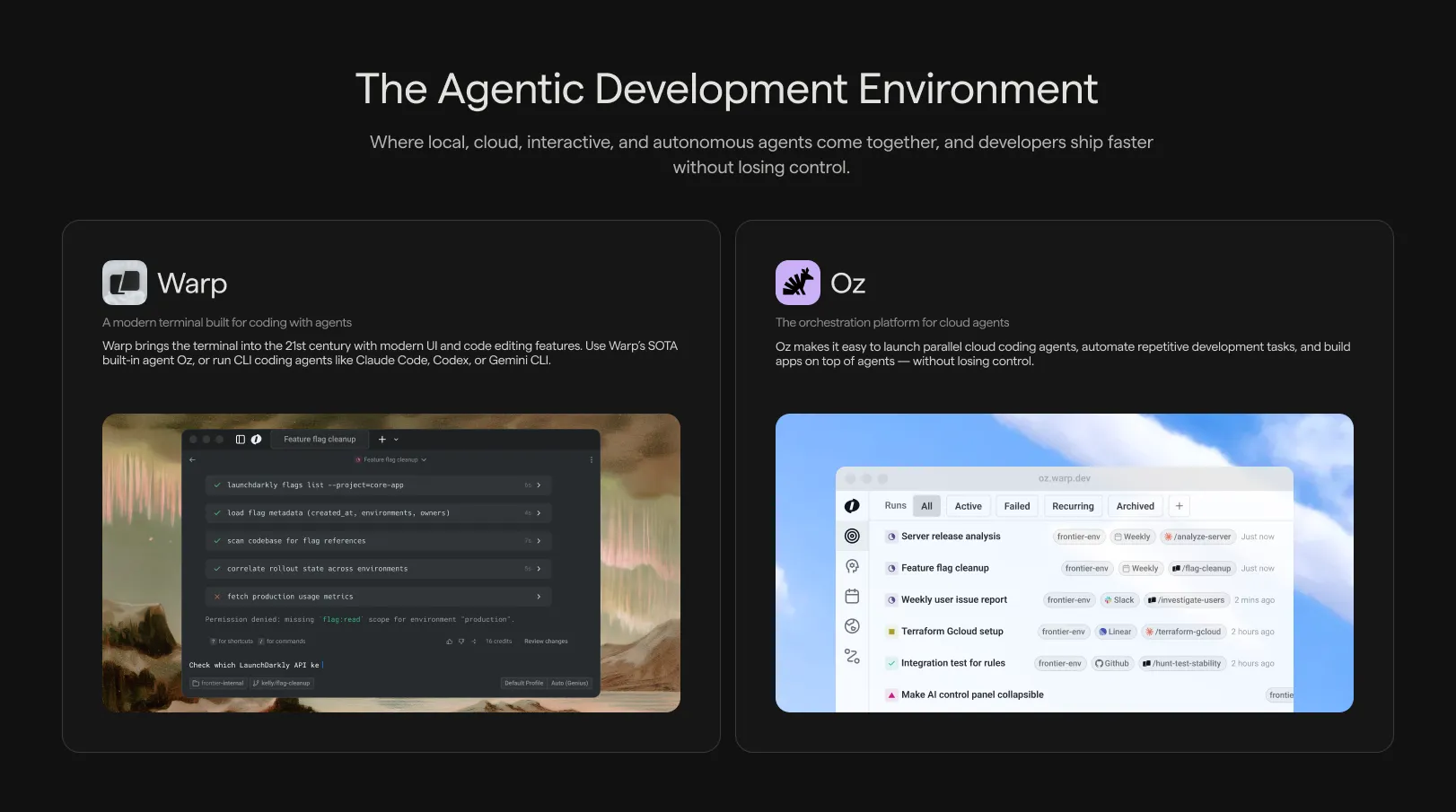Click the Oz agent icon beside sidebar toggle in Warp
Viewport: 1456px width, 812px height.
tap(256, 440)
